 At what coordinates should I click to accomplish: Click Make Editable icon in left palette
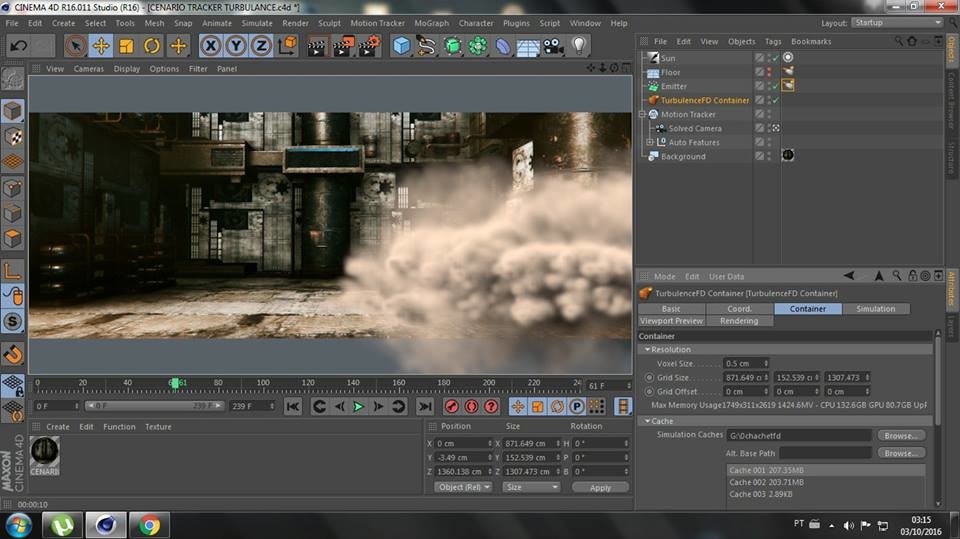click(12, 79)
